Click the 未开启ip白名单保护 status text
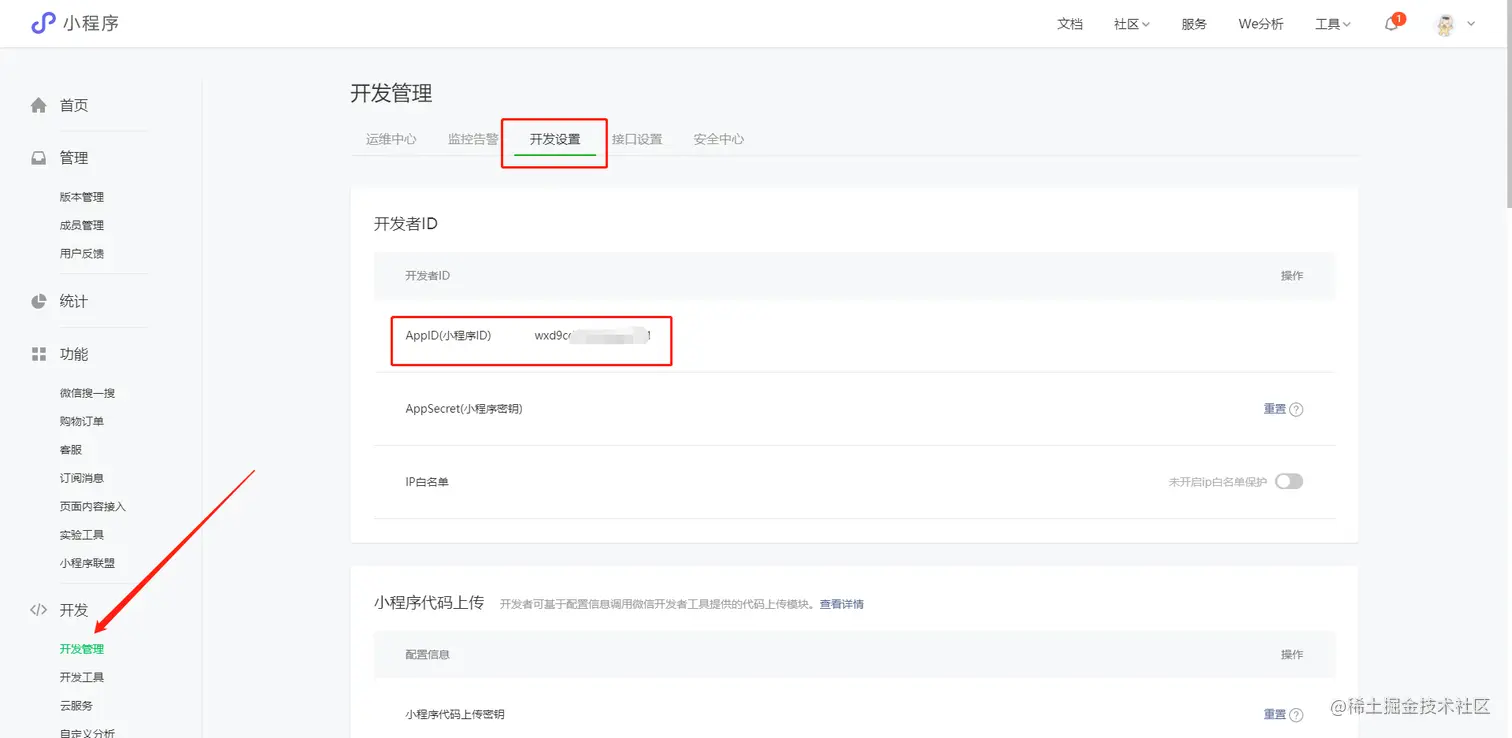The width and height of the screenshot is (1512, 738). [1218, 482]
